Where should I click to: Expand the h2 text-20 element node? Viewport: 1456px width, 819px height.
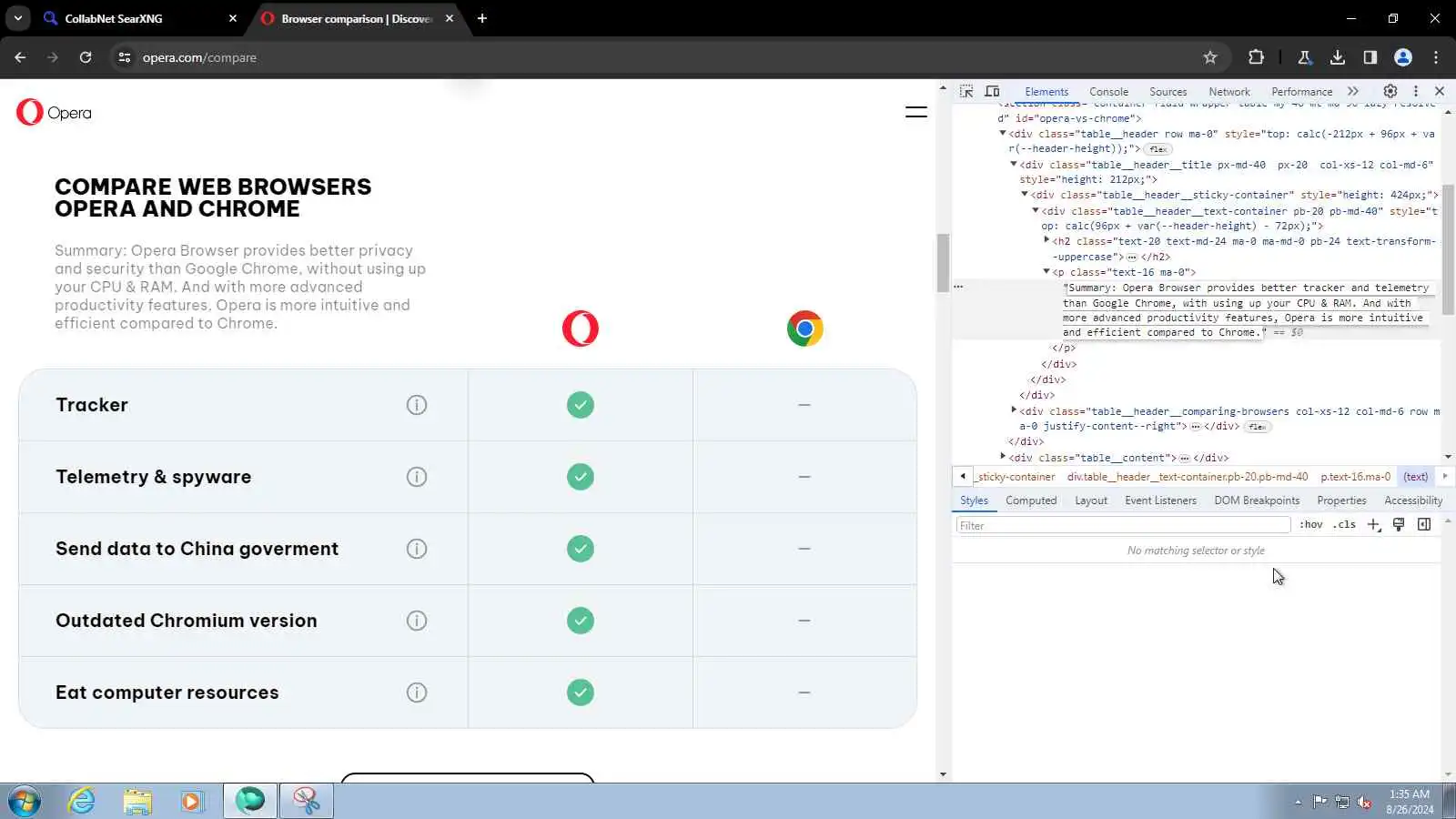(x=1046, y=241)
